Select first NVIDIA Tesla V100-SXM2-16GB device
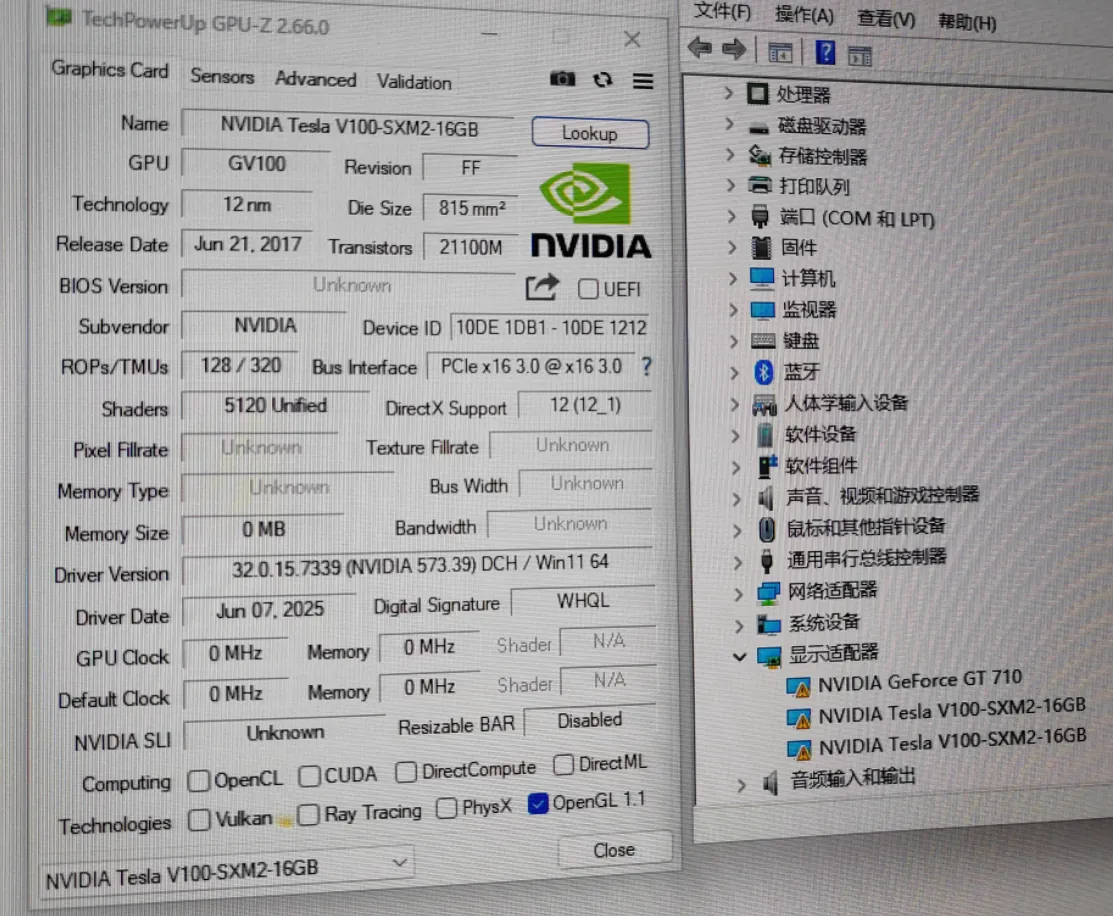This screenshot has height=916, width=1113. 951,711
